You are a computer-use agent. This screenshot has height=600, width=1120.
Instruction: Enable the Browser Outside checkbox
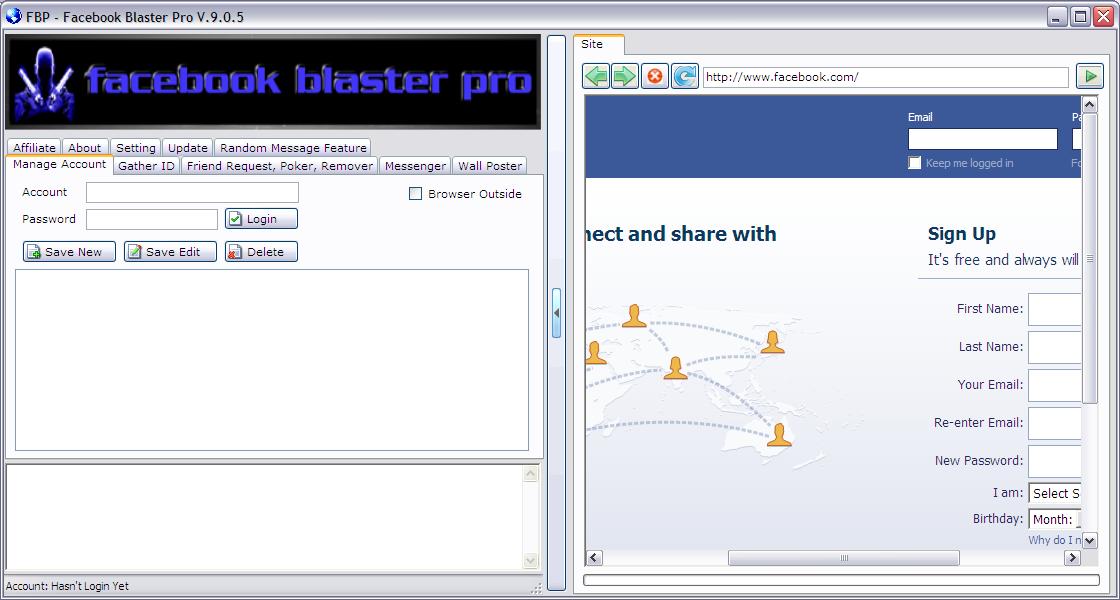tap(415, 193)
